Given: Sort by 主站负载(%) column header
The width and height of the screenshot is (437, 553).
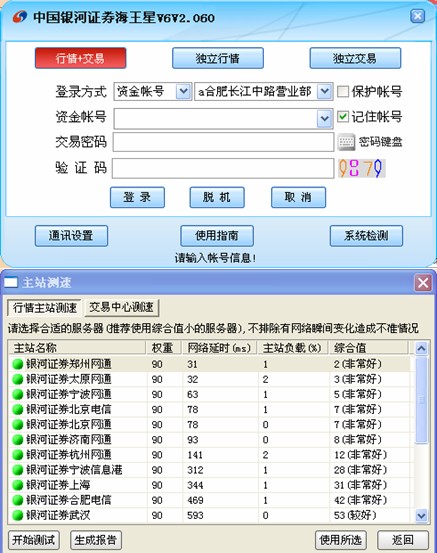Looking at the screenshot, I should click(x=293, y=348).
